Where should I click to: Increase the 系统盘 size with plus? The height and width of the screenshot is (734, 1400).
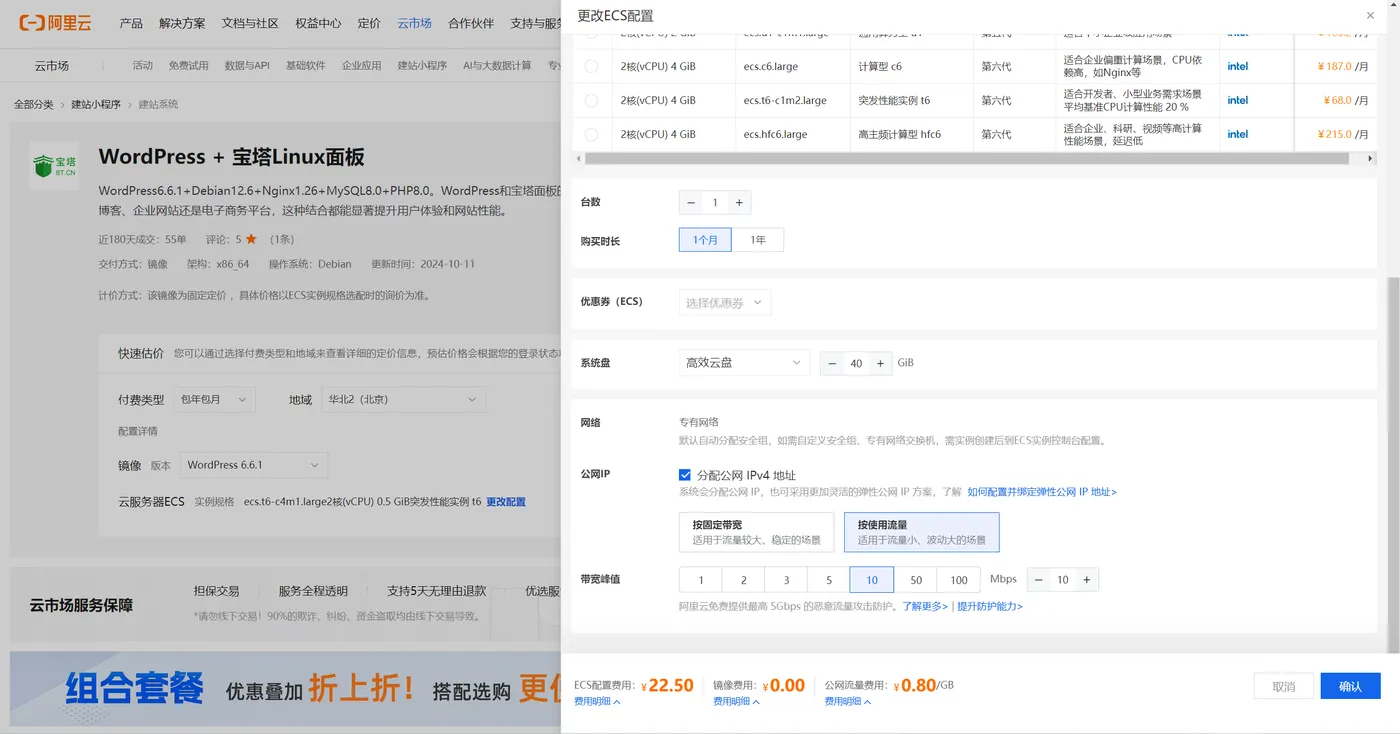point(880,363)
